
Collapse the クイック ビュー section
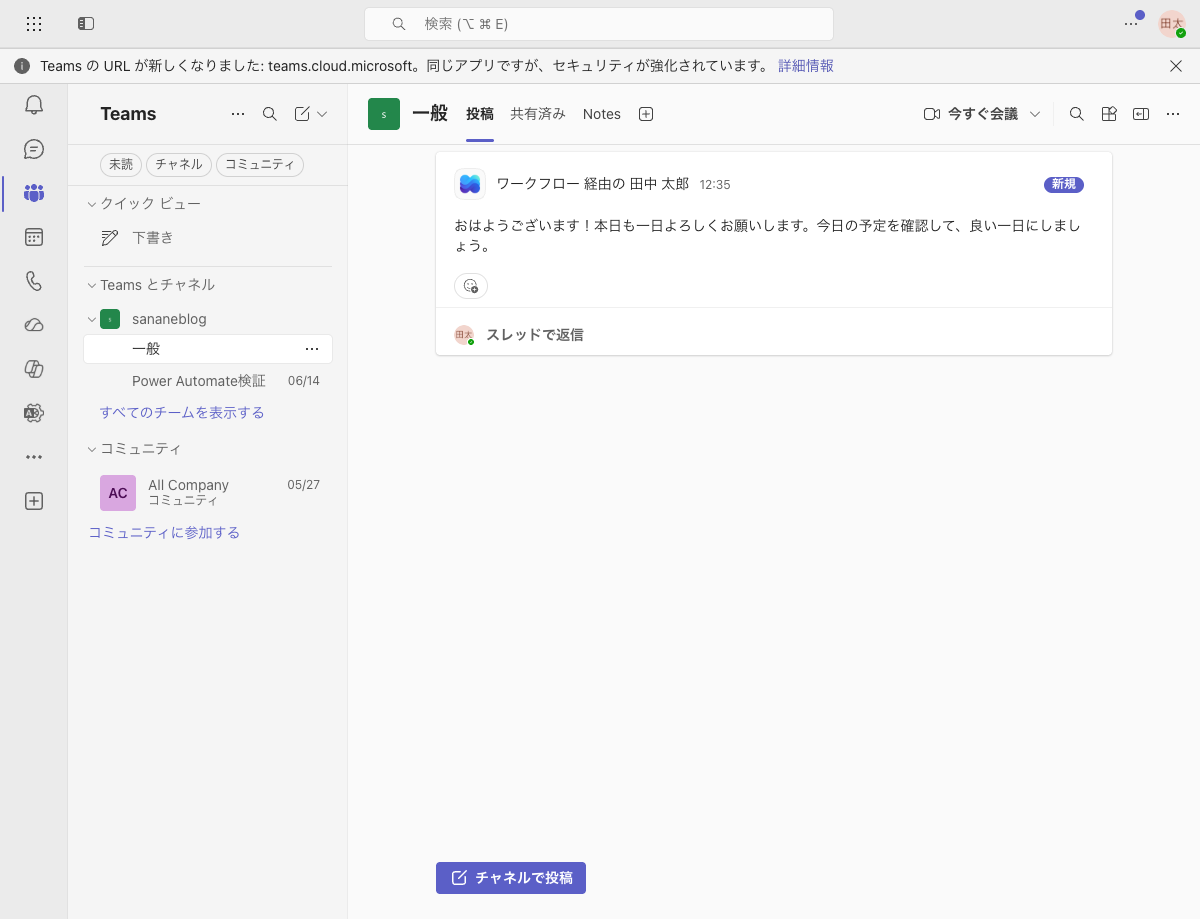coord(92,204)
